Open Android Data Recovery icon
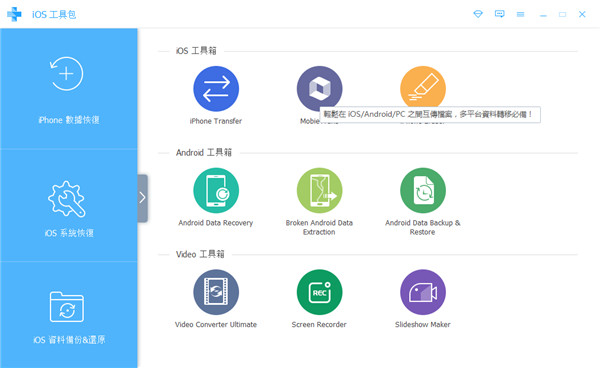 216,191
